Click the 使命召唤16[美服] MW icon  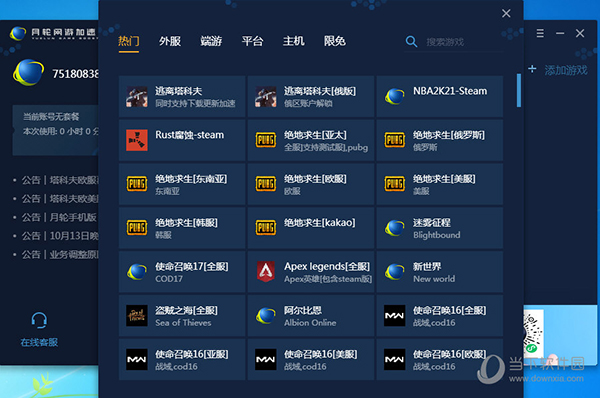pos(266,359)
